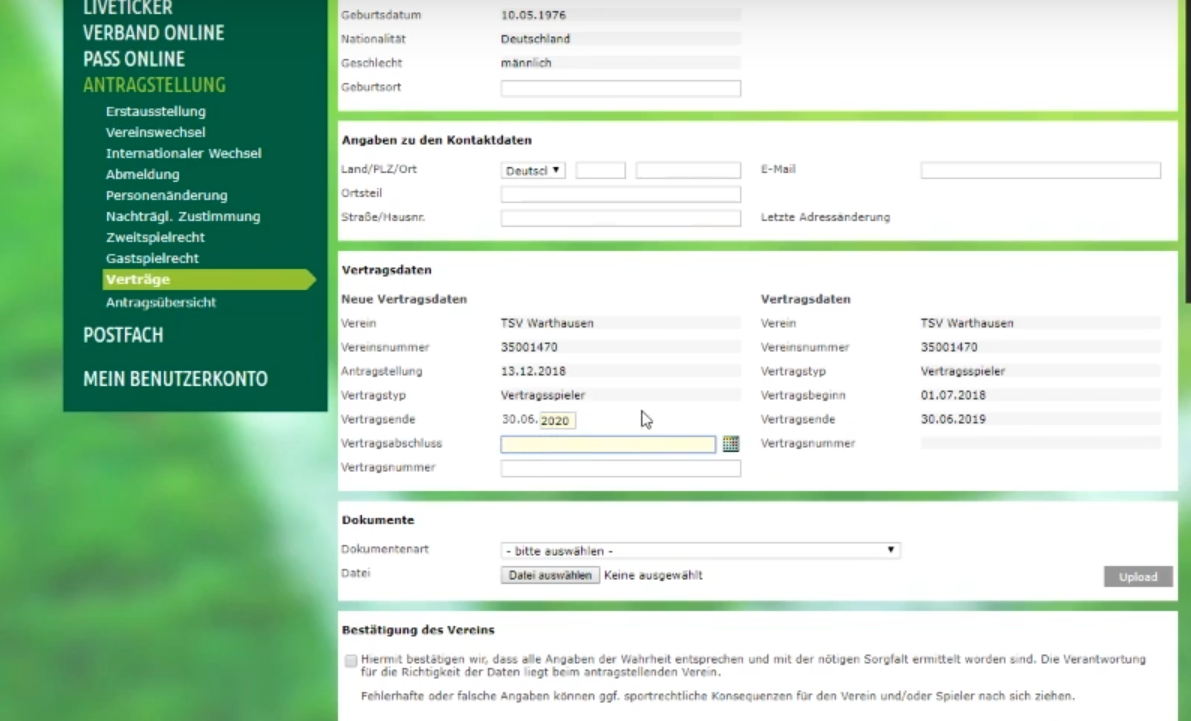Open Abmeldung in the sidebar
Image resolution: width=1191 pixels, height=721 pixels.
click(x=143, y=174)
